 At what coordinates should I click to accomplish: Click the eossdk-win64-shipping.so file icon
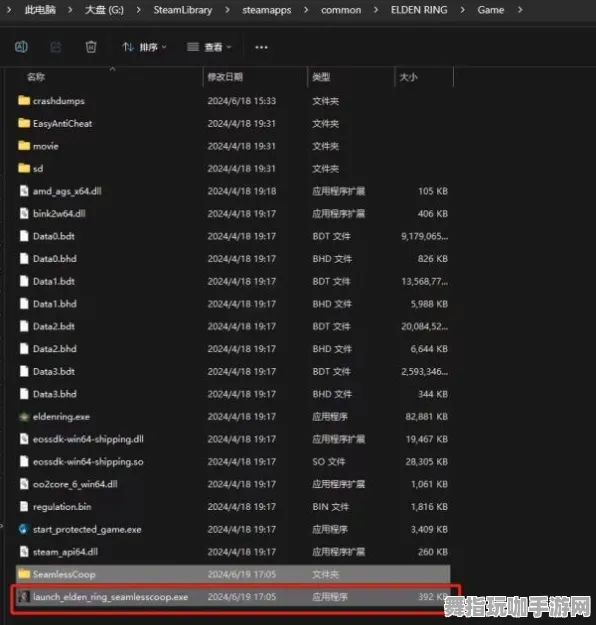pos(24,462)
